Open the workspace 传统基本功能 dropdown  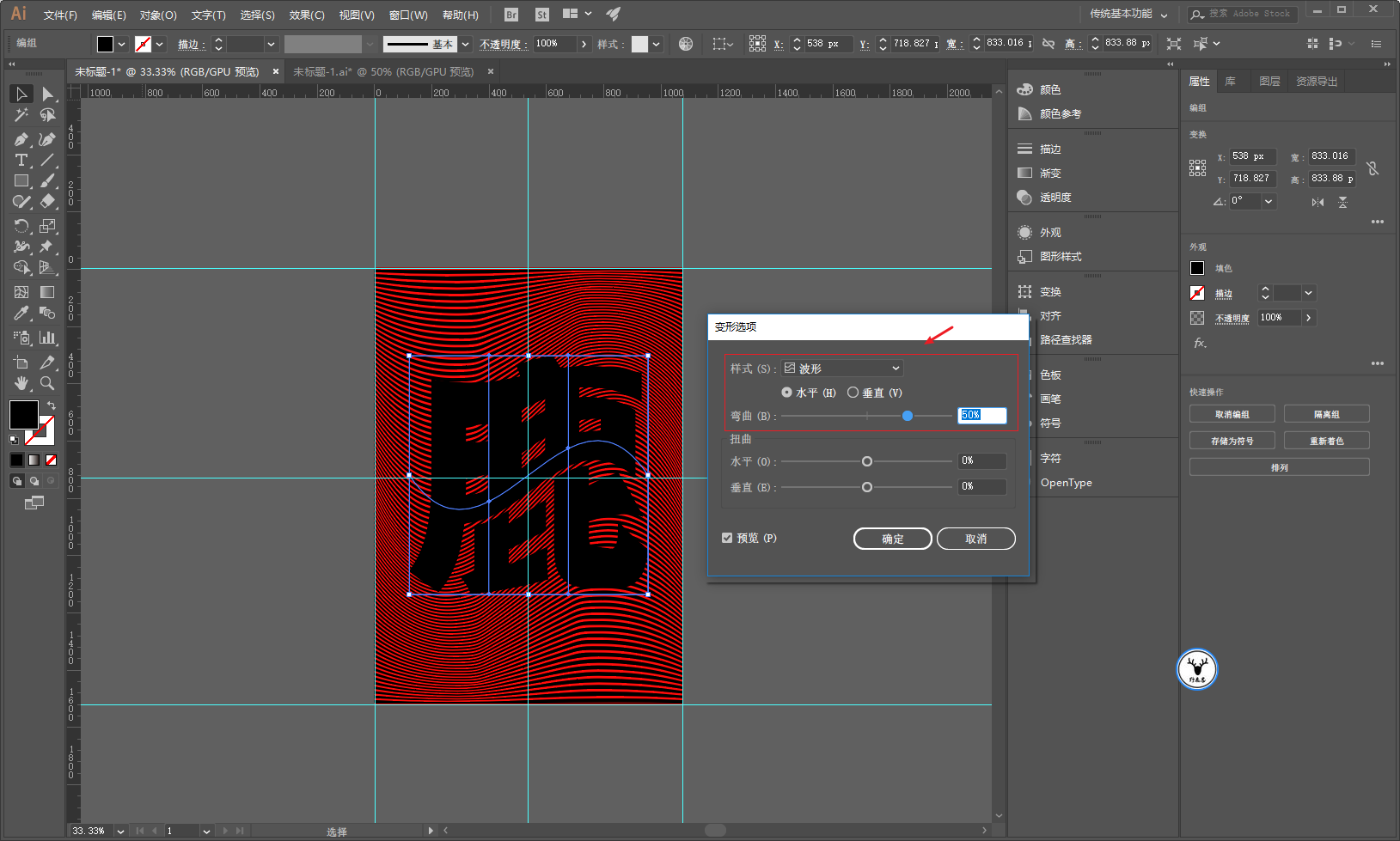[x=1128, y=14]
